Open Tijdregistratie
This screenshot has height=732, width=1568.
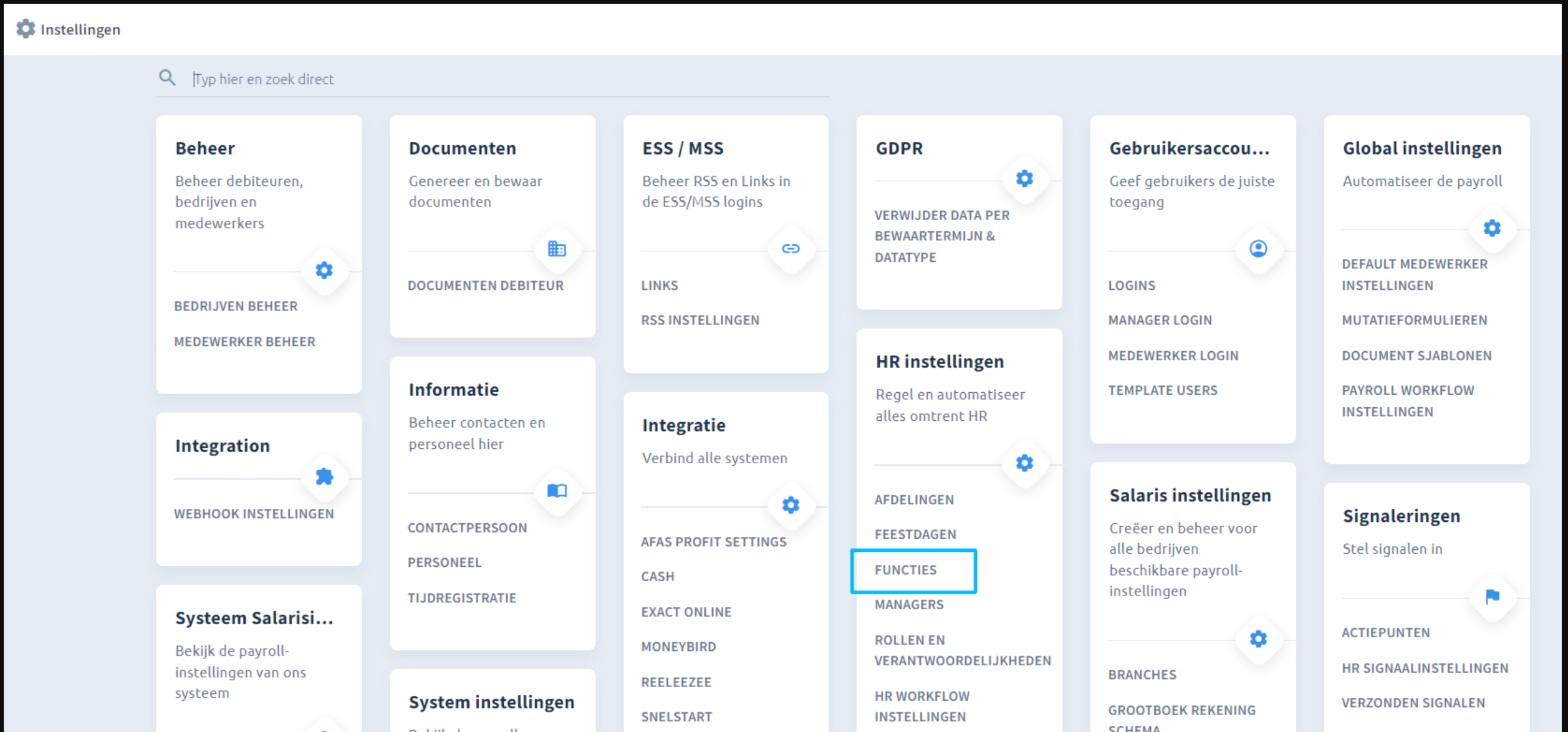coord(462,598)
